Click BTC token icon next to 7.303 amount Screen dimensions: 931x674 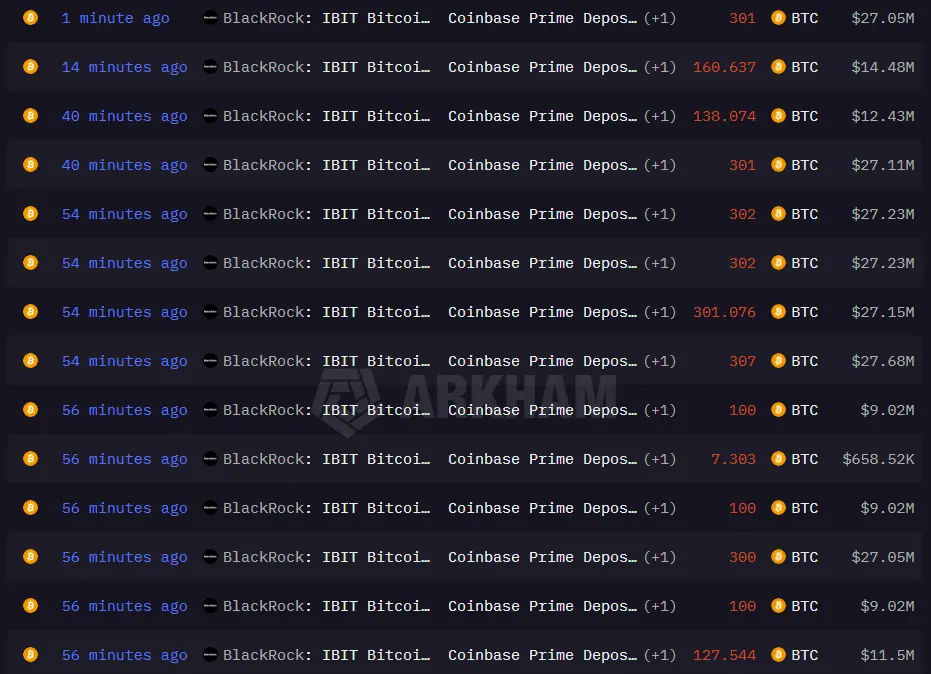pyautogui.click(x=778, y=459)
